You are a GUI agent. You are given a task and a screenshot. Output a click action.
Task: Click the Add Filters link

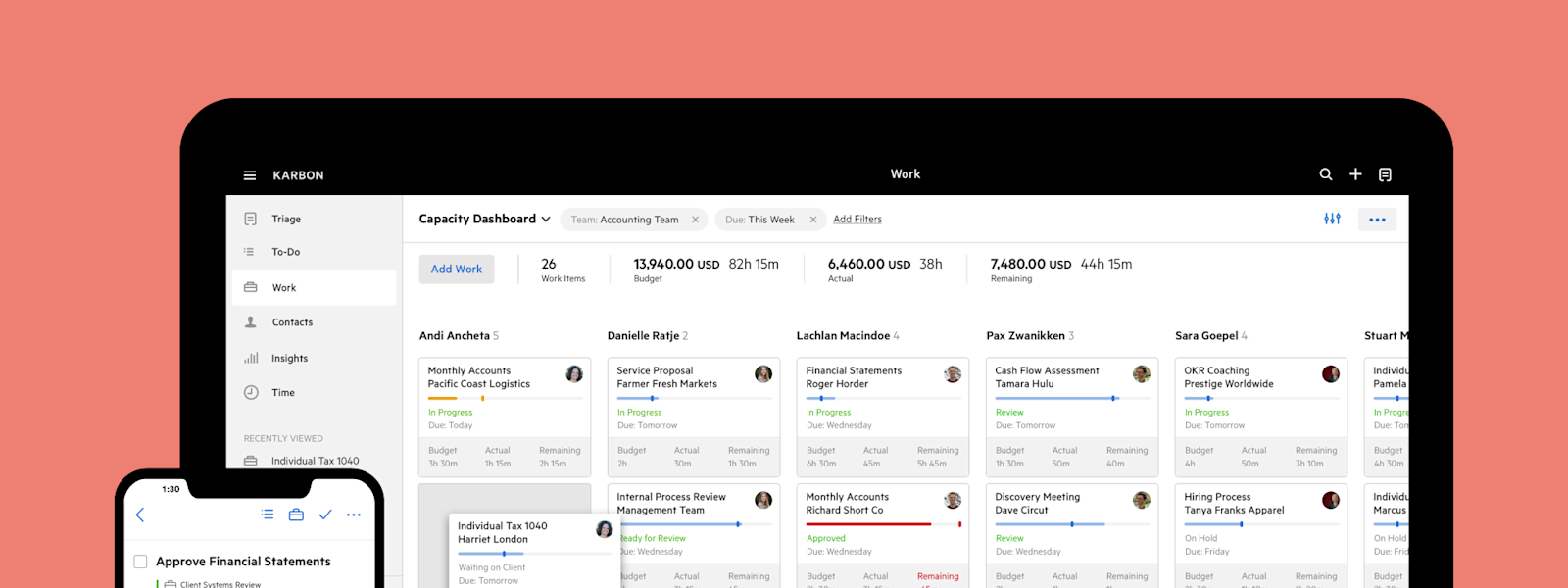(857, 220)
